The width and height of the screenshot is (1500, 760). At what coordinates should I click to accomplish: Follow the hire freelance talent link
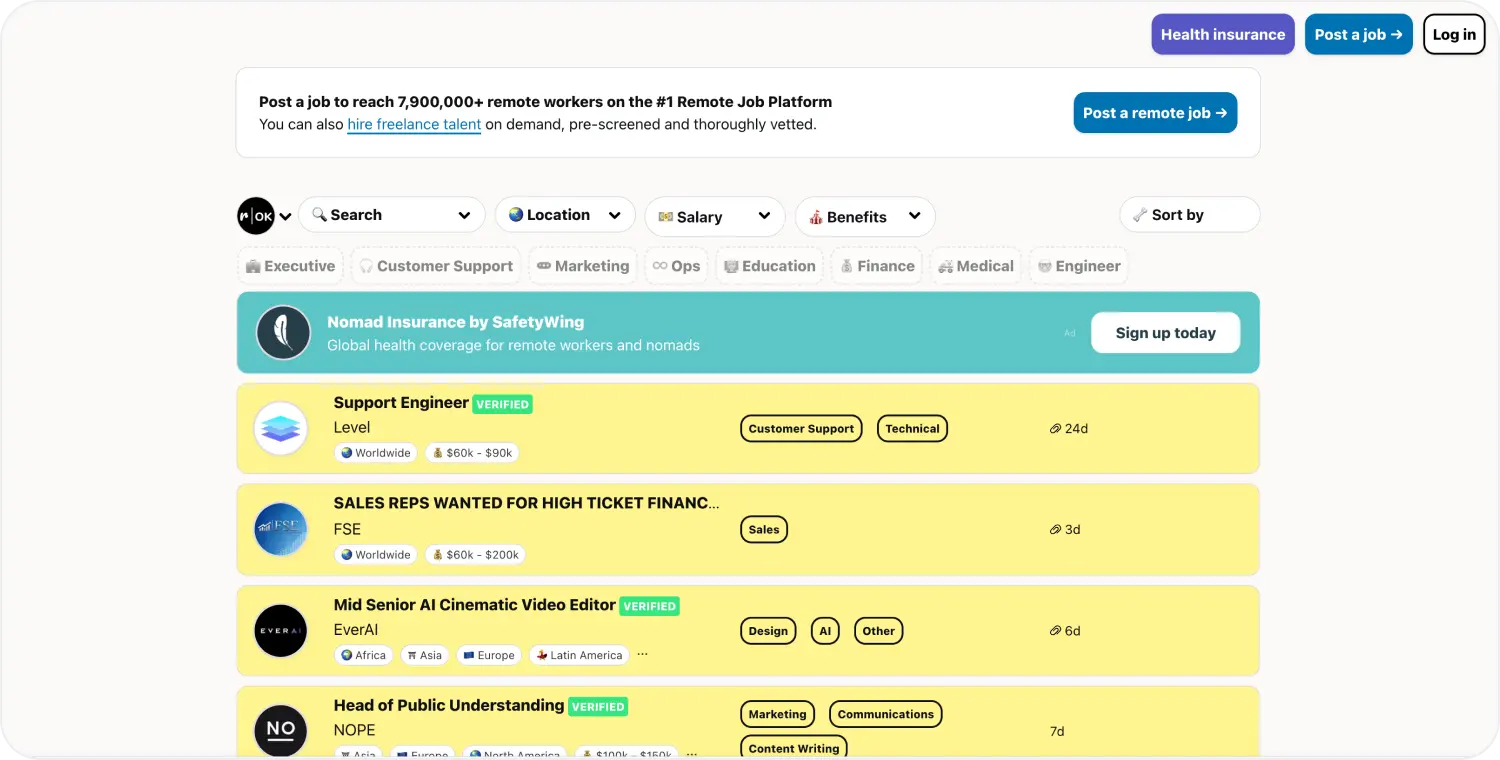coord(414,125)
